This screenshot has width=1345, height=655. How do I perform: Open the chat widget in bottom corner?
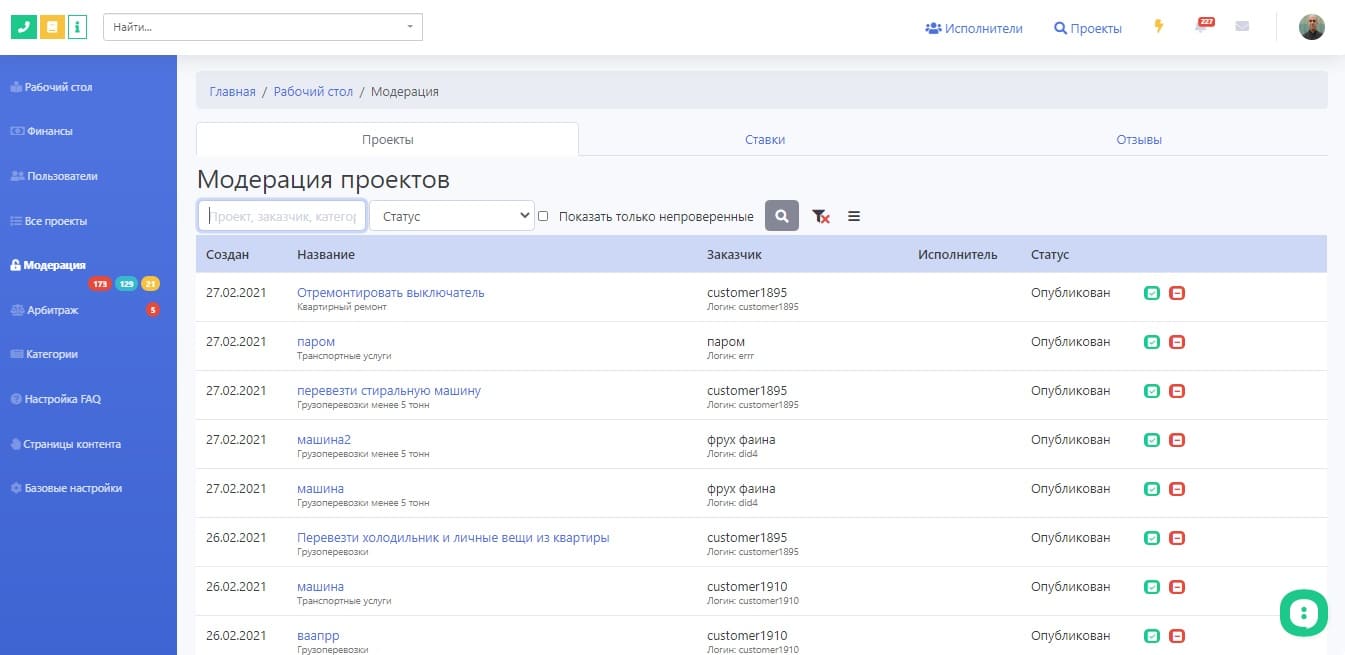[1304, 612]
